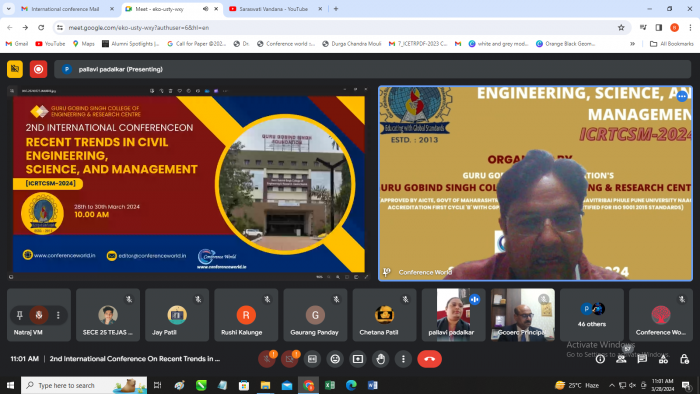Click the Type here to search box
Viewport: 700px width, 394px height.
(x=84, y=385)
